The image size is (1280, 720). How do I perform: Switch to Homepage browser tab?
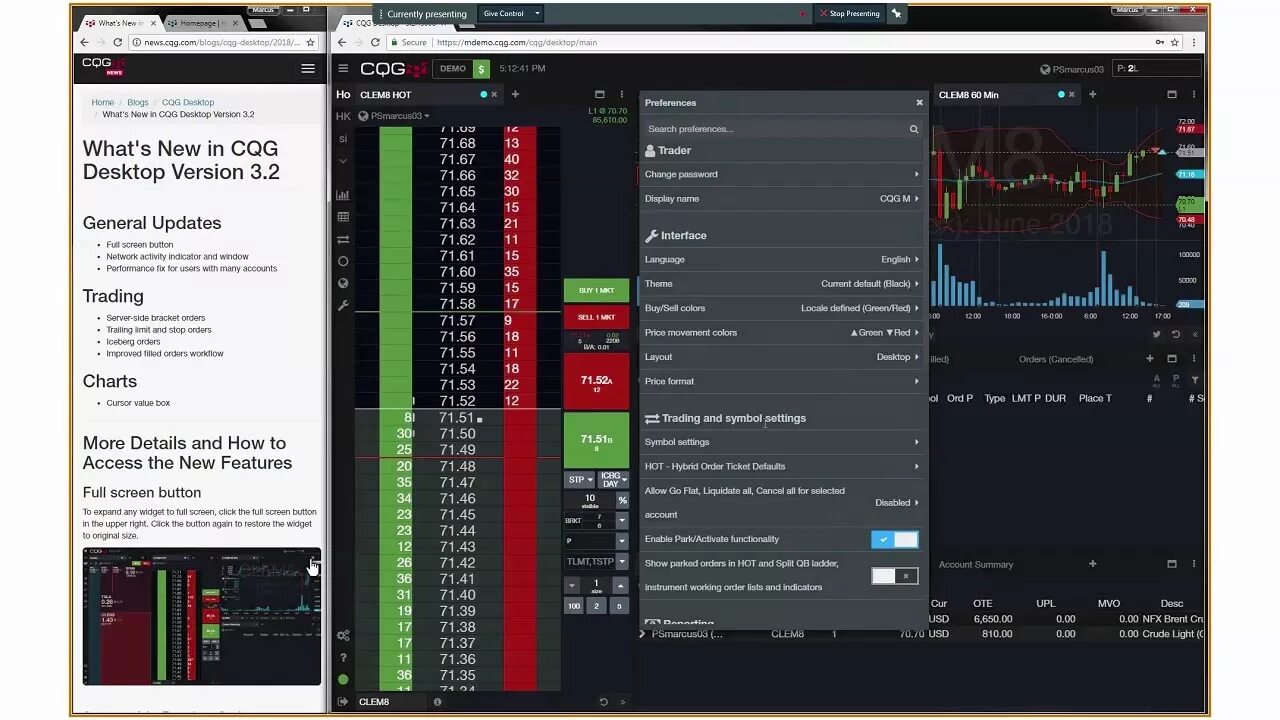[x=203, y=22]
